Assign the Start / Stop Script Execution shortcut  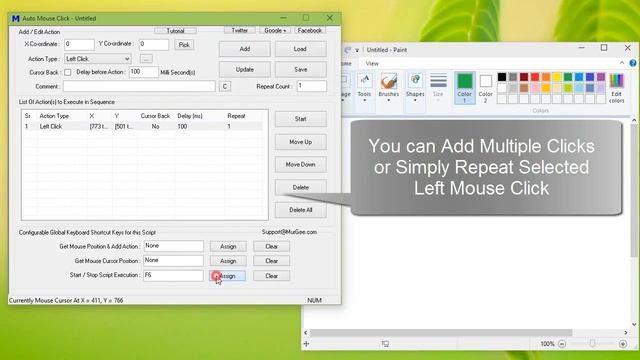[228, 276]
